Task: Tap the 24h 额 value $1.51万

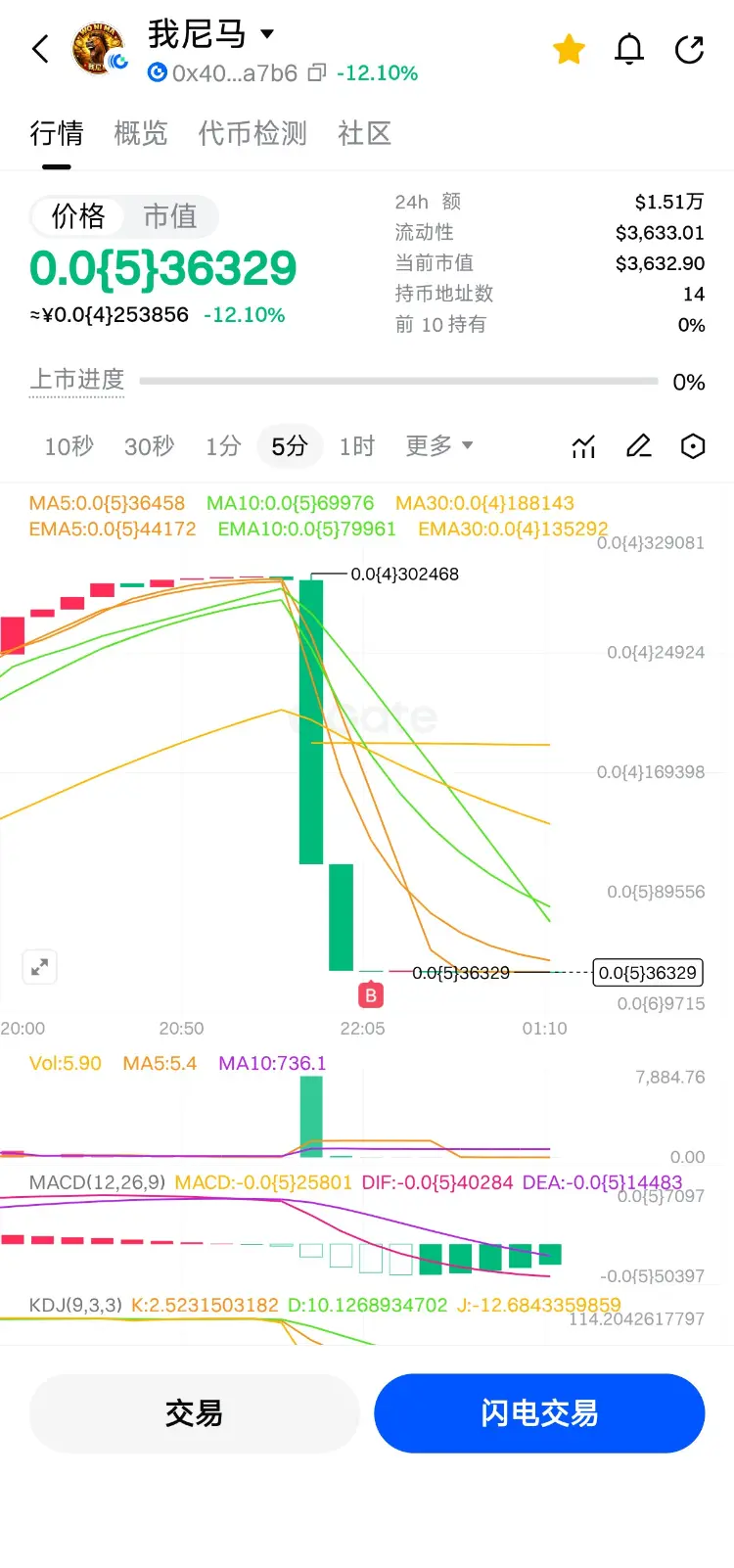Action: [x=669, y=202]
